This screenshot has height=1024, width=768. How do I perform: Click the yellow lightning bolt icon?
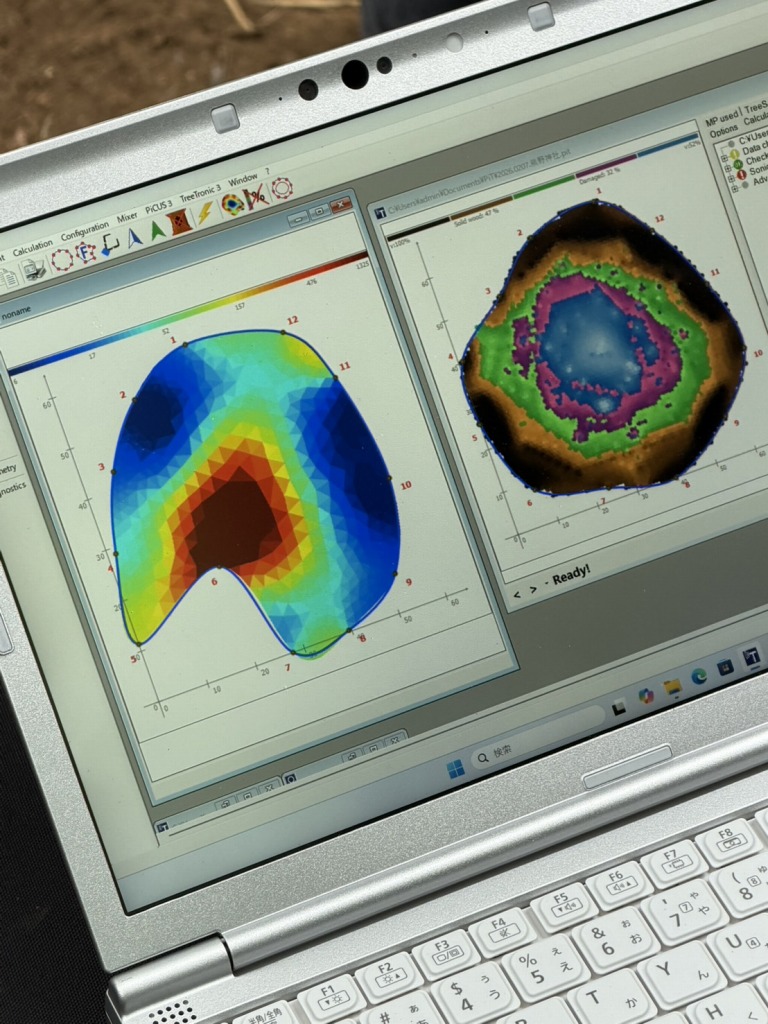coord(206,213)
